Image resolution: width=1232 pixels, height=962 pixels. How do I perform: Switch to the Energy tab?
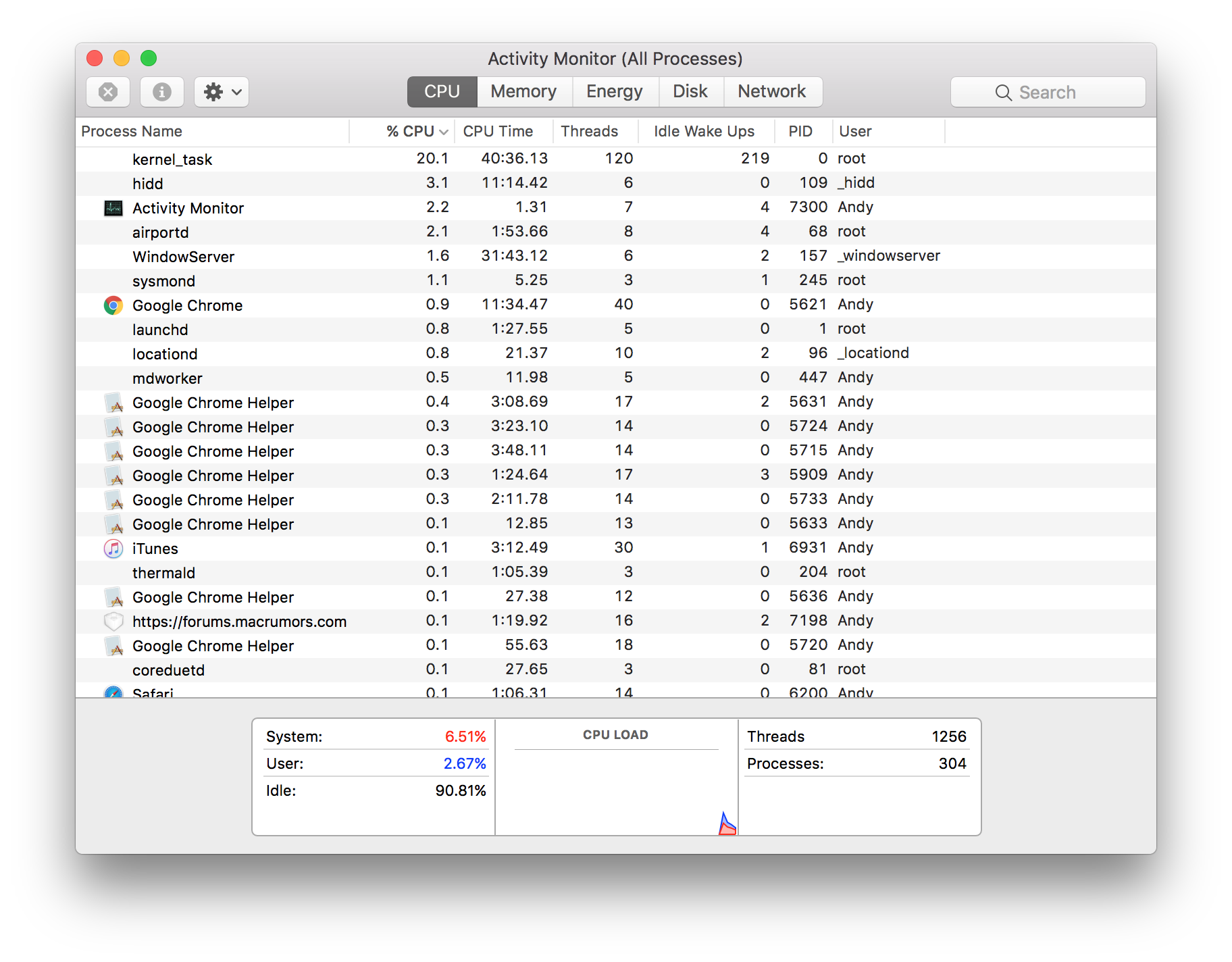(x=615, y=92)
